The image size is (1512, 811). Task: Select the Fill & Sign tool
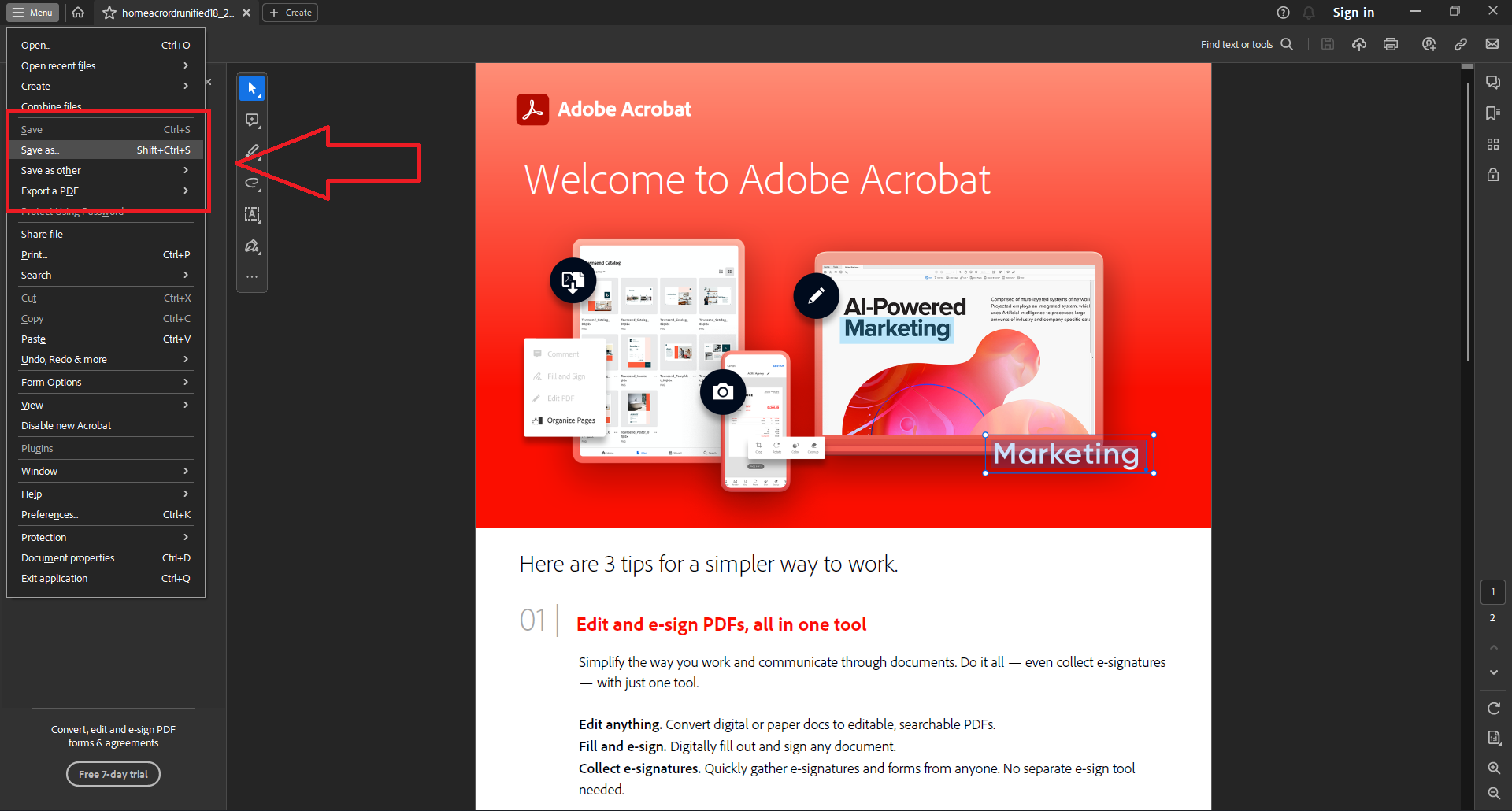click(x=252, y=246)
